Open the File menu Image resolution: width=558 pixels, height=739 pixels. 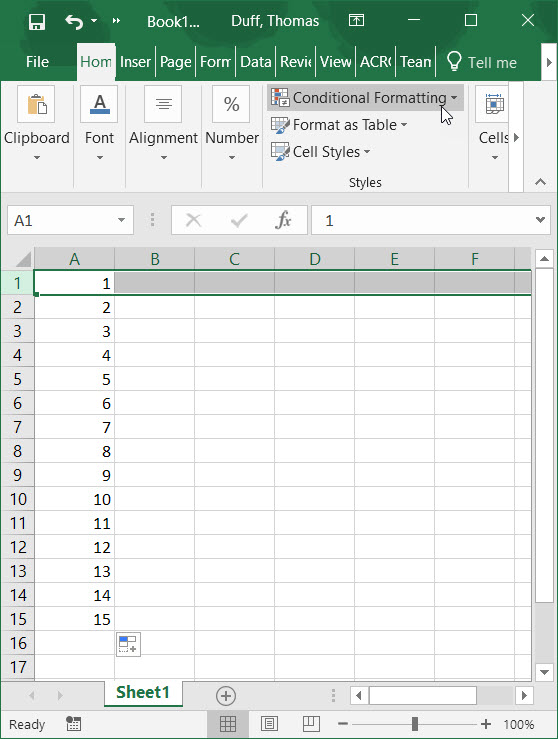pyautogui.click(x=37, y=62)
